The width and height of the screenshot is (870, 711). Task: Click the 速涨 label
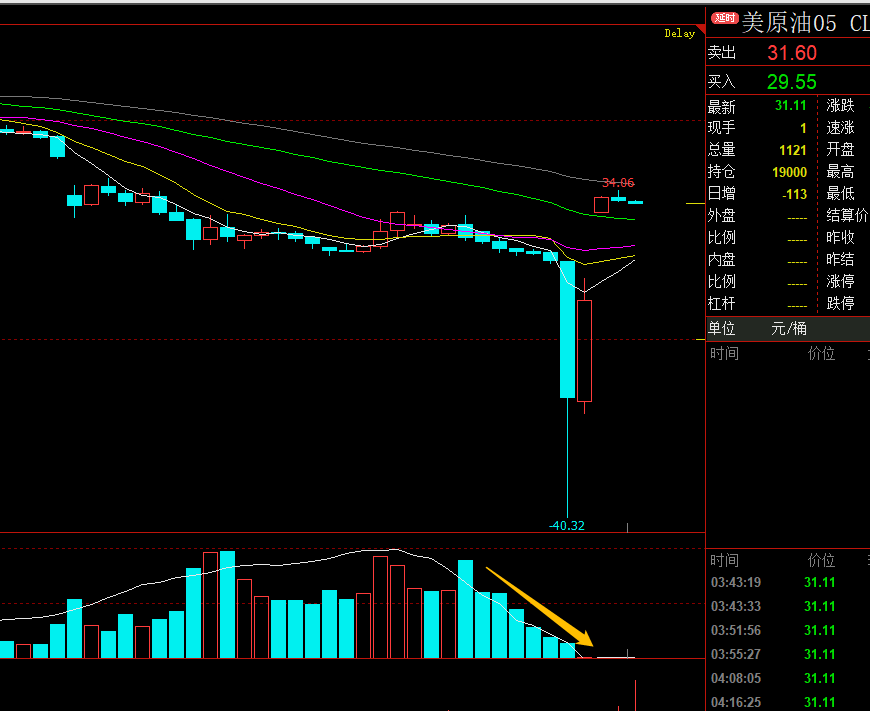[840, 128]
